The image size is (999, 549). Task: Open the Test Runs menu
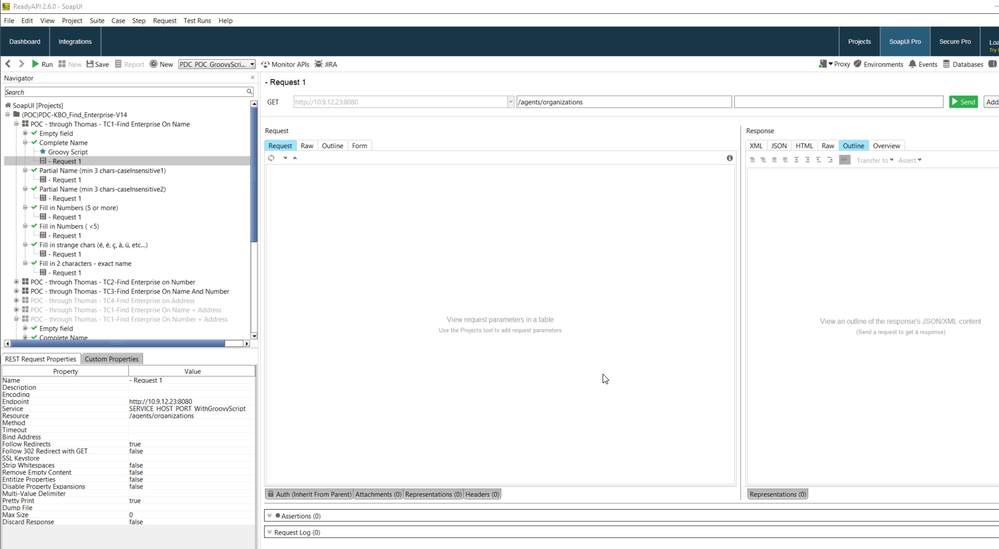pyautogui.click(x=197, y=20)
